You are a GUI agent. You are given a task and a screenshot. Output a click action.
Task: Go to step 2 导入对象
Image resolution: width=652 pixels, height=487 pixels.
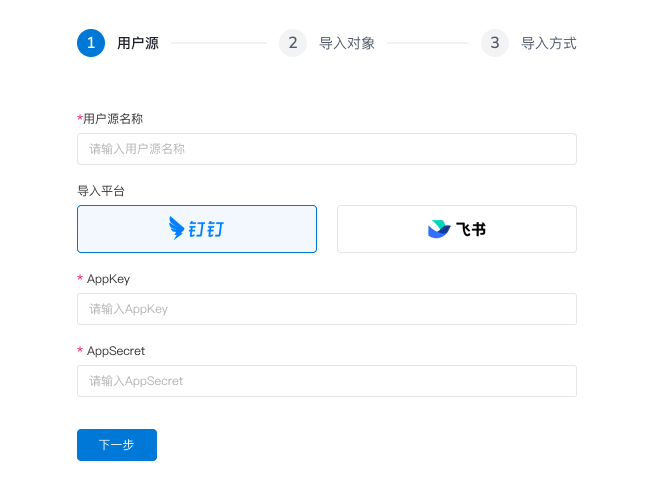[x=327, y=43]
